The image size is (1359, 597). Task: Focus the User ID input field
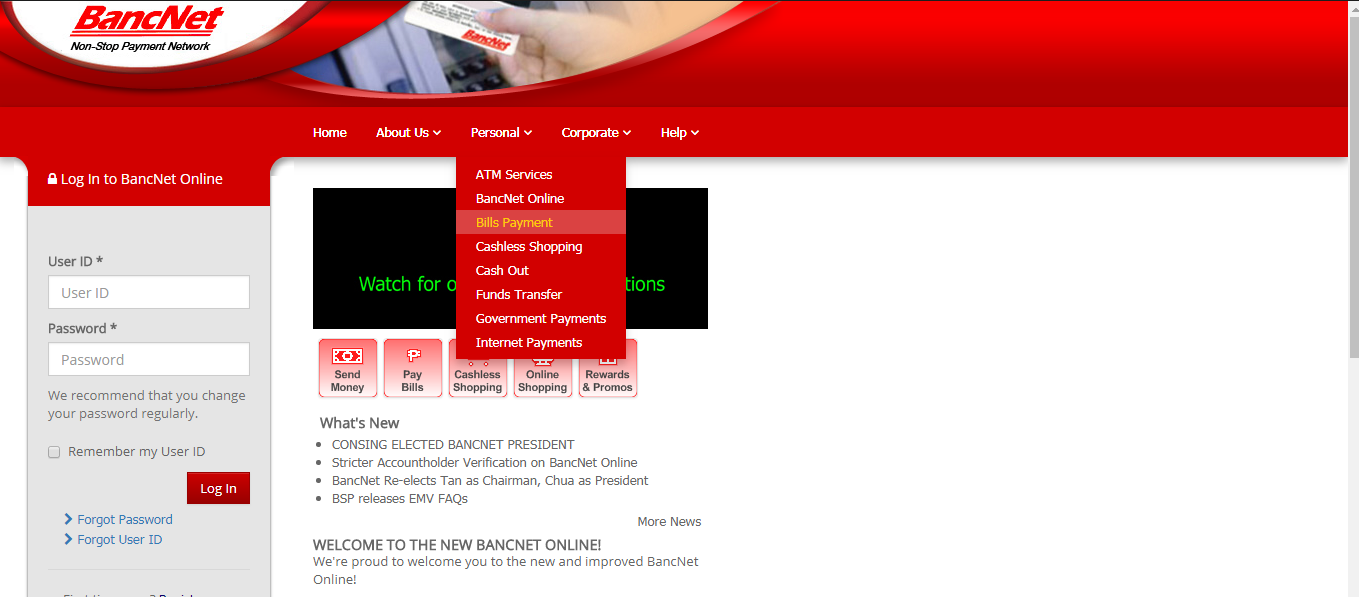point(149,292)
